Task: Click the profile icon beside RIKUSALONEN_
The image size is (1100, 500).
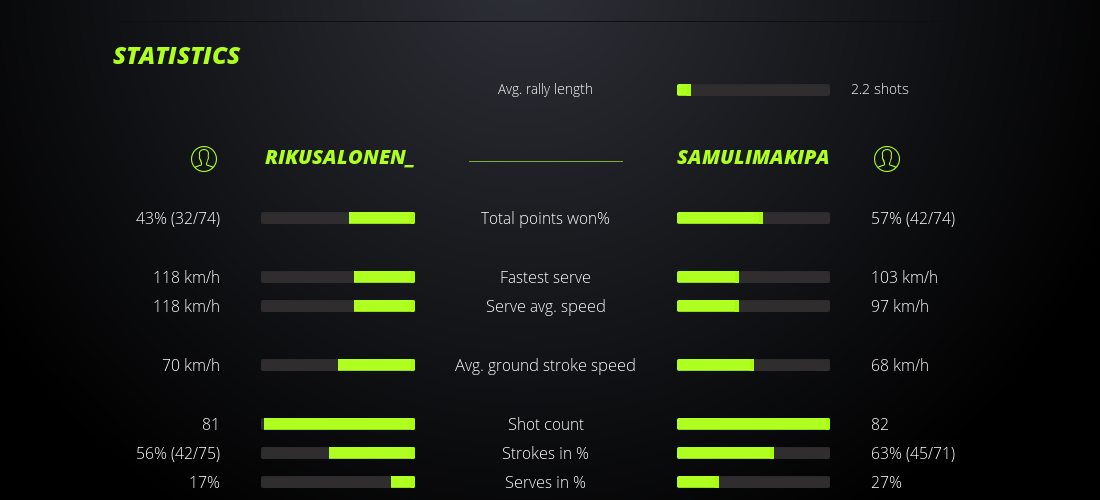Action: point(204,158)
